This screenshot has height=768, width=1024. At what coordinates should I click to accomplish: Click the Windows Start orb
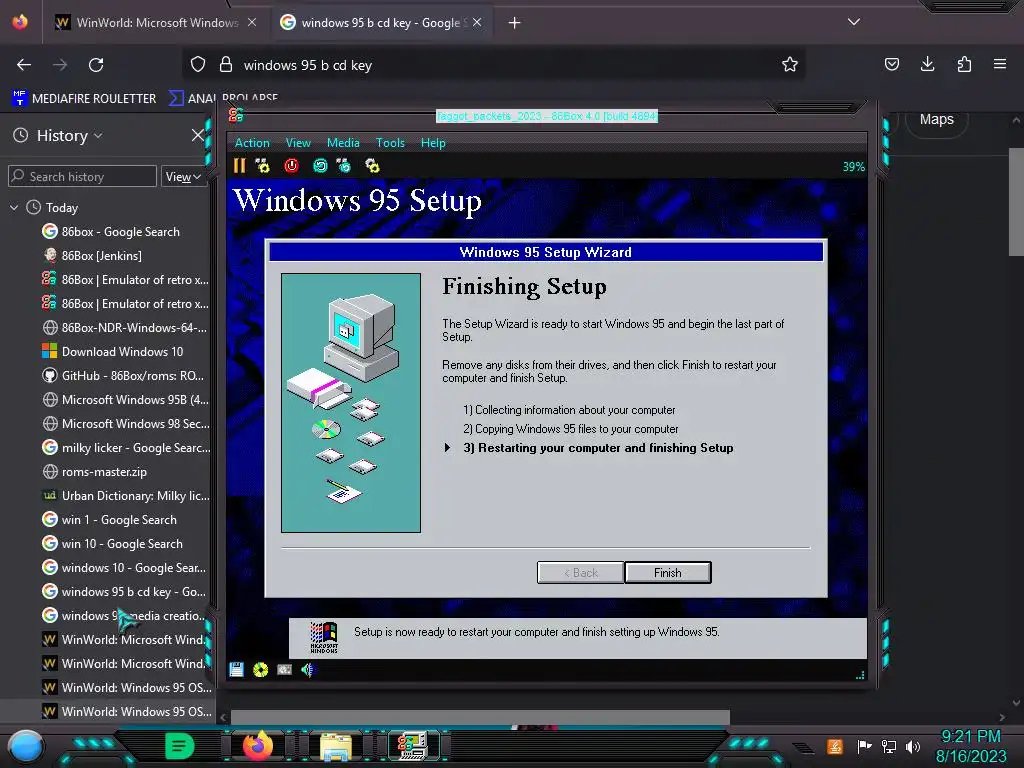coord(26,746)
